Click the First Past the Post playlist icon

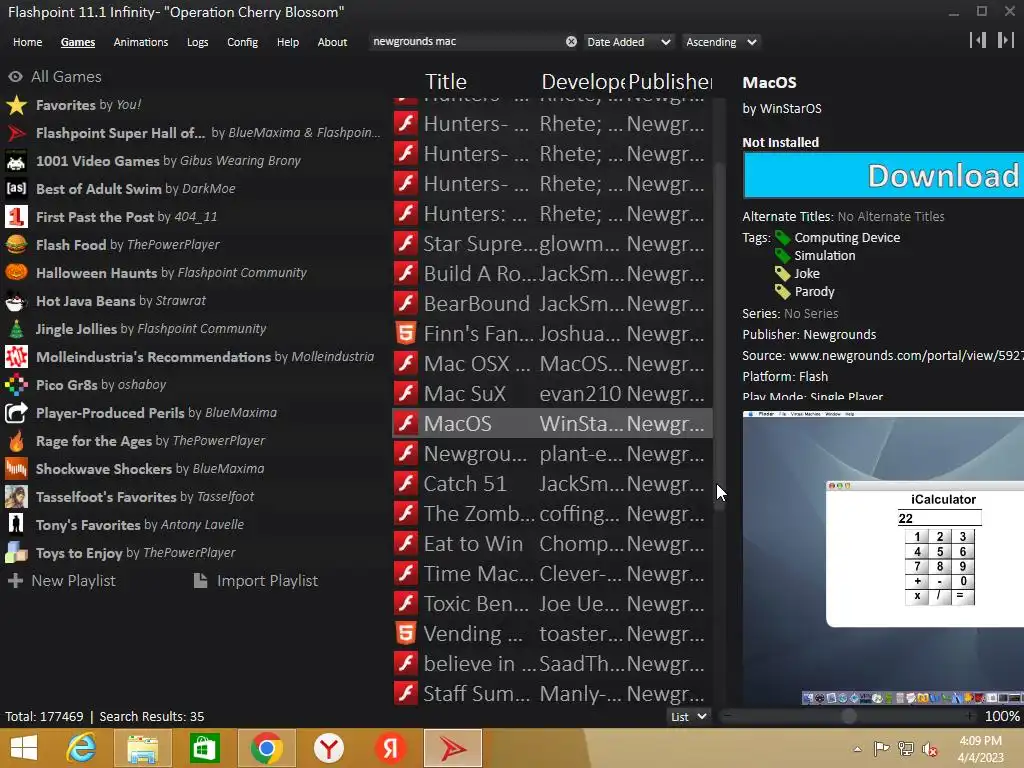pyautogui.click(x=16, y=217)
